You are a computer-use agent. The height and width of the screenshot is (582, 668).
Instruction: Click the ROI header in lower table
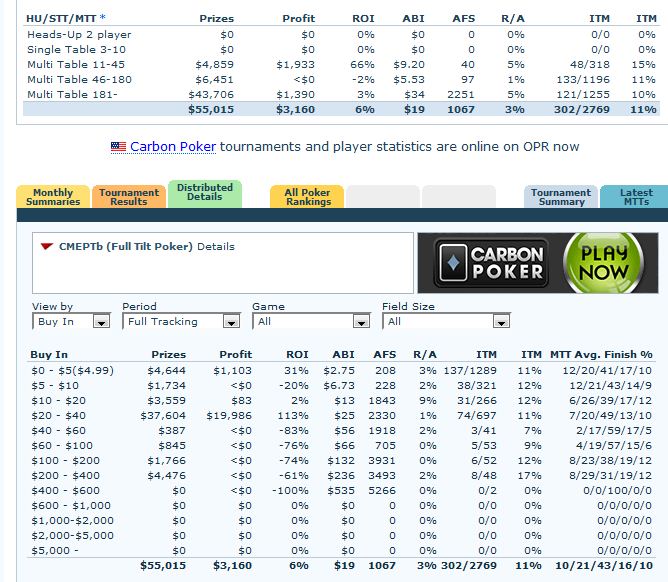point(297,354)
